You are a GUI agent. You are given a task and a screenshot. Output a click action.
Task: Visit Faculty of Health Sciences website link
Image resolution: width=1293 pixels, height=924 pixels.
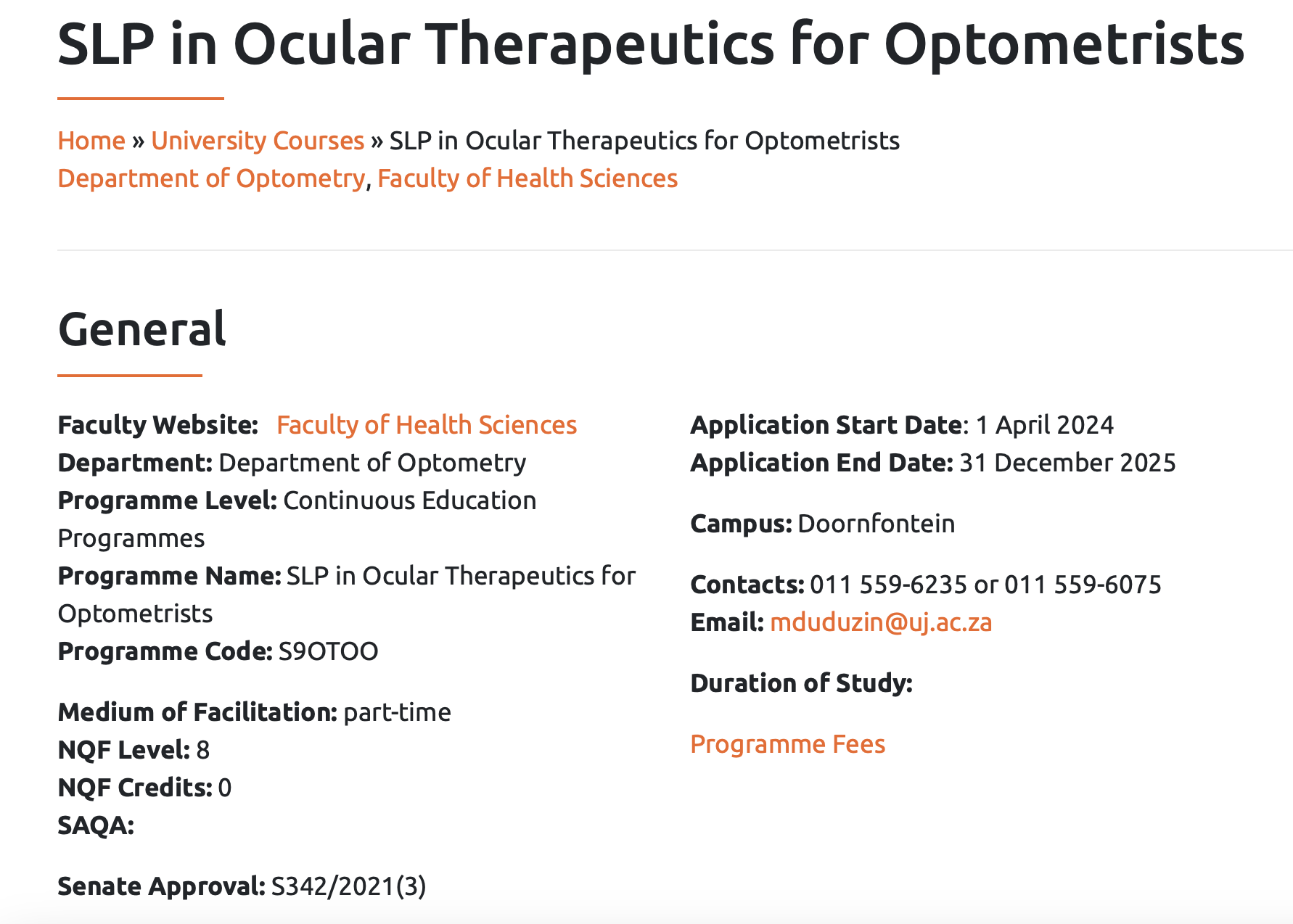point(427,425)
